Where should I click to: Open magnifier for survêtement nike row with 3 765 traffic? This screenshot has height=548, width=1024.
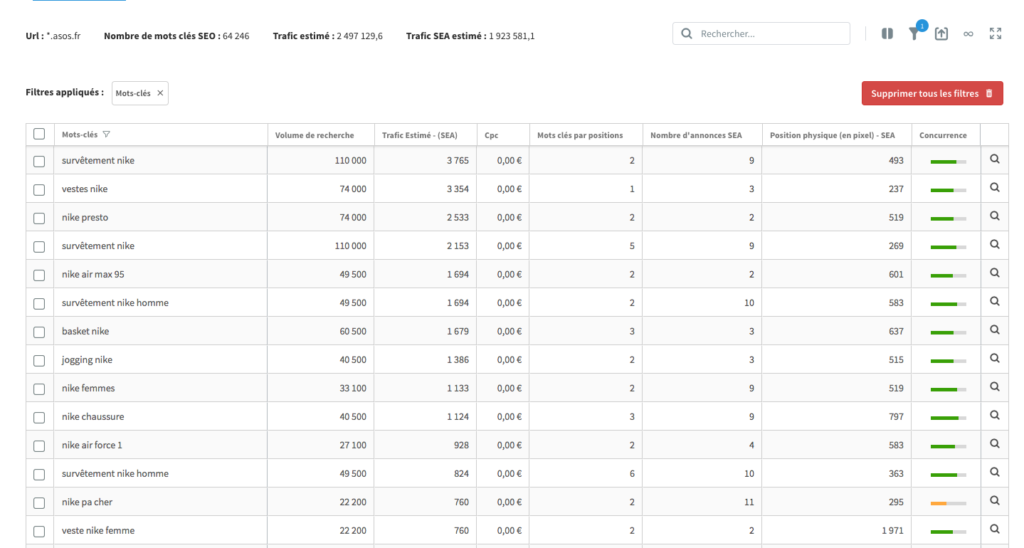995,159
